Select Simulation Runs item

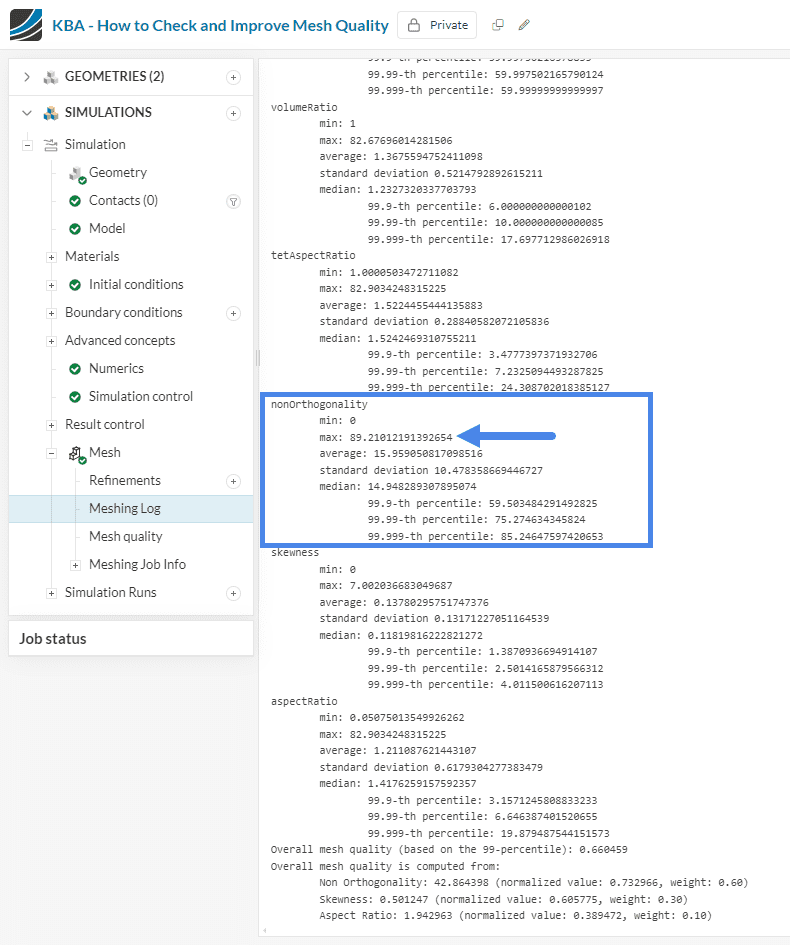point(110,592)
